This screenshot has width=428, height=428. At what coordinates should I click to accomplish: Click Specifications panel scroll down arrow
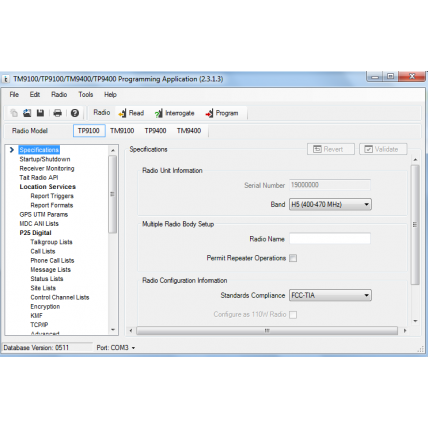point(415,321)
